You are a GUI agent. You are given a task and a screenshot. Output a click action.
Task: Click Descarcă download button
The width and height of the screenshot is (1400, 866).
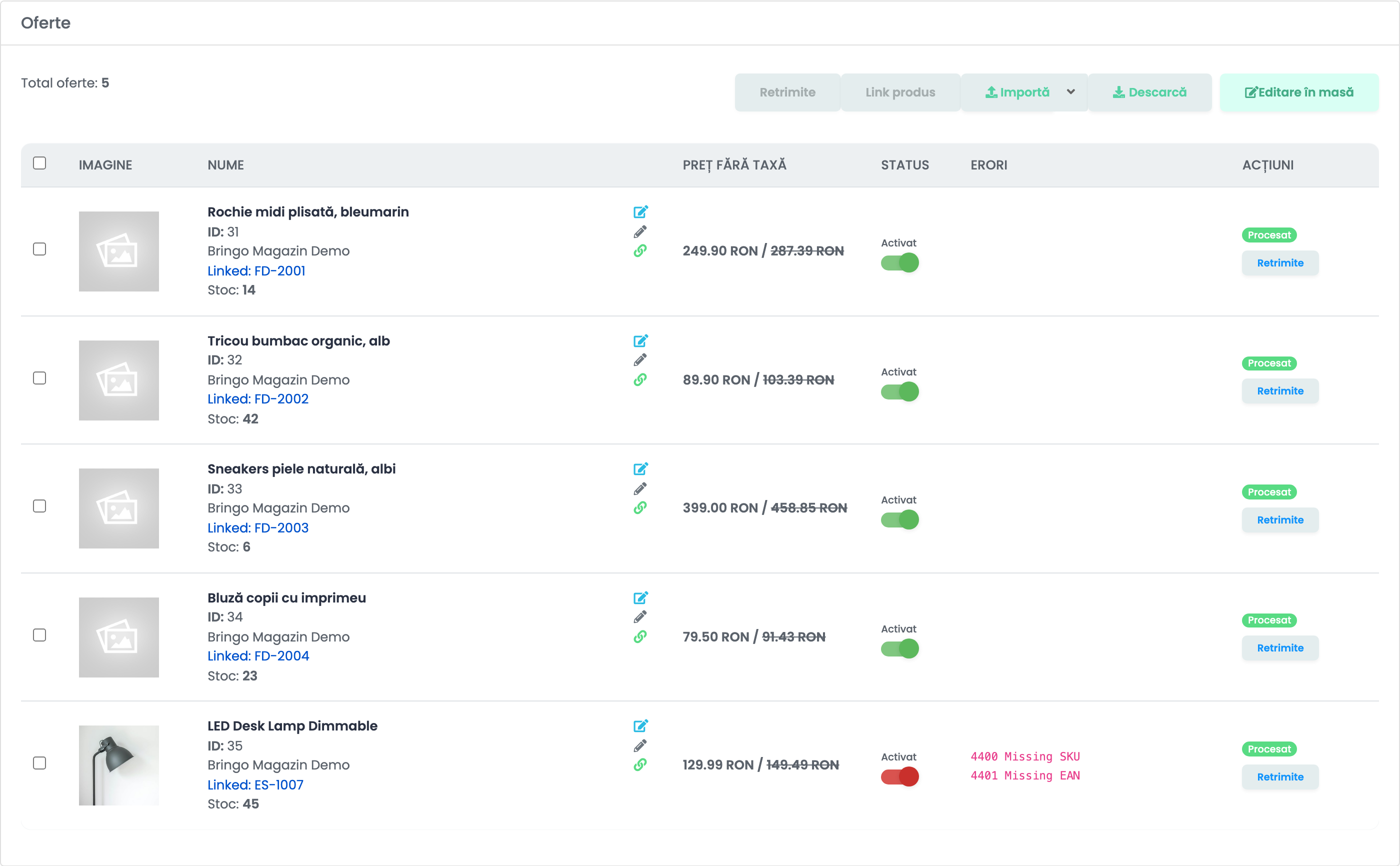point(1149,92)
